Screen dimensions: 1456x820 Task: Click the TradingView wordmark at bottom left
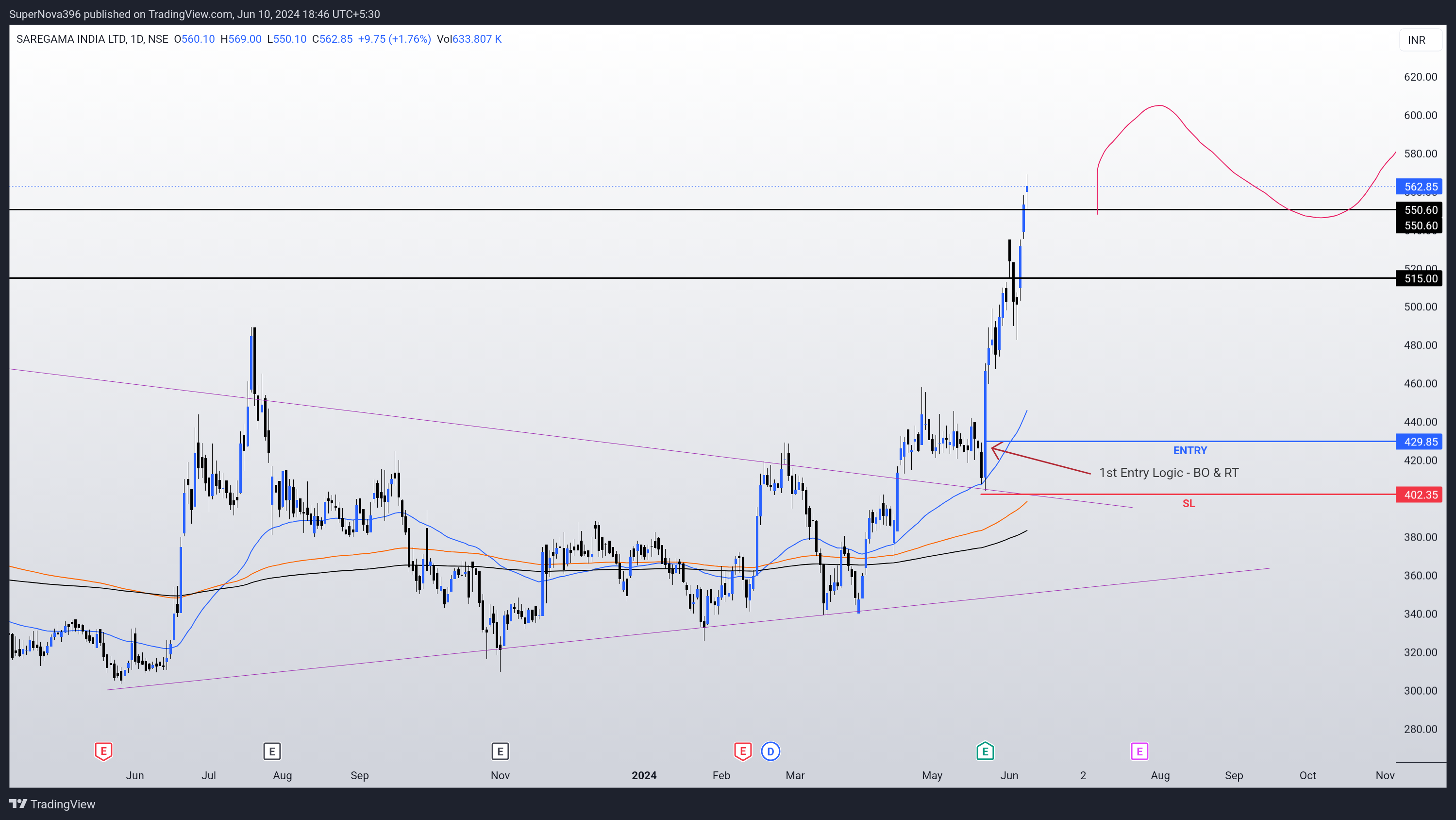pos(63,804)
